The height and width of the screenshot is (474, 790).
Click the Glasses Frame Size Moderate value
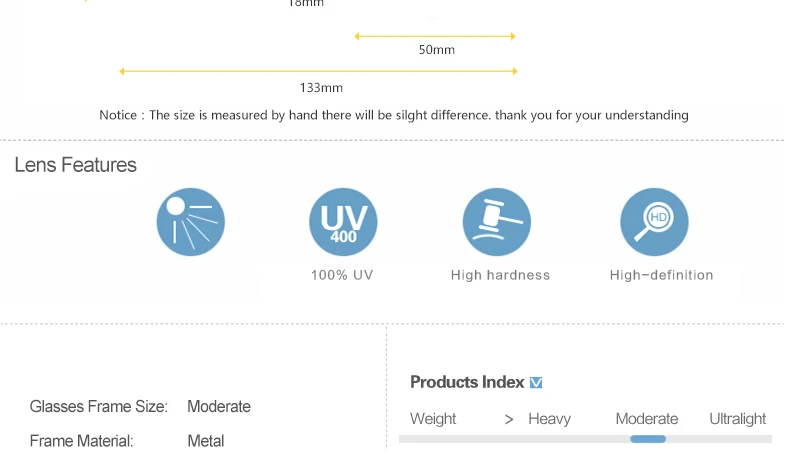219,406
